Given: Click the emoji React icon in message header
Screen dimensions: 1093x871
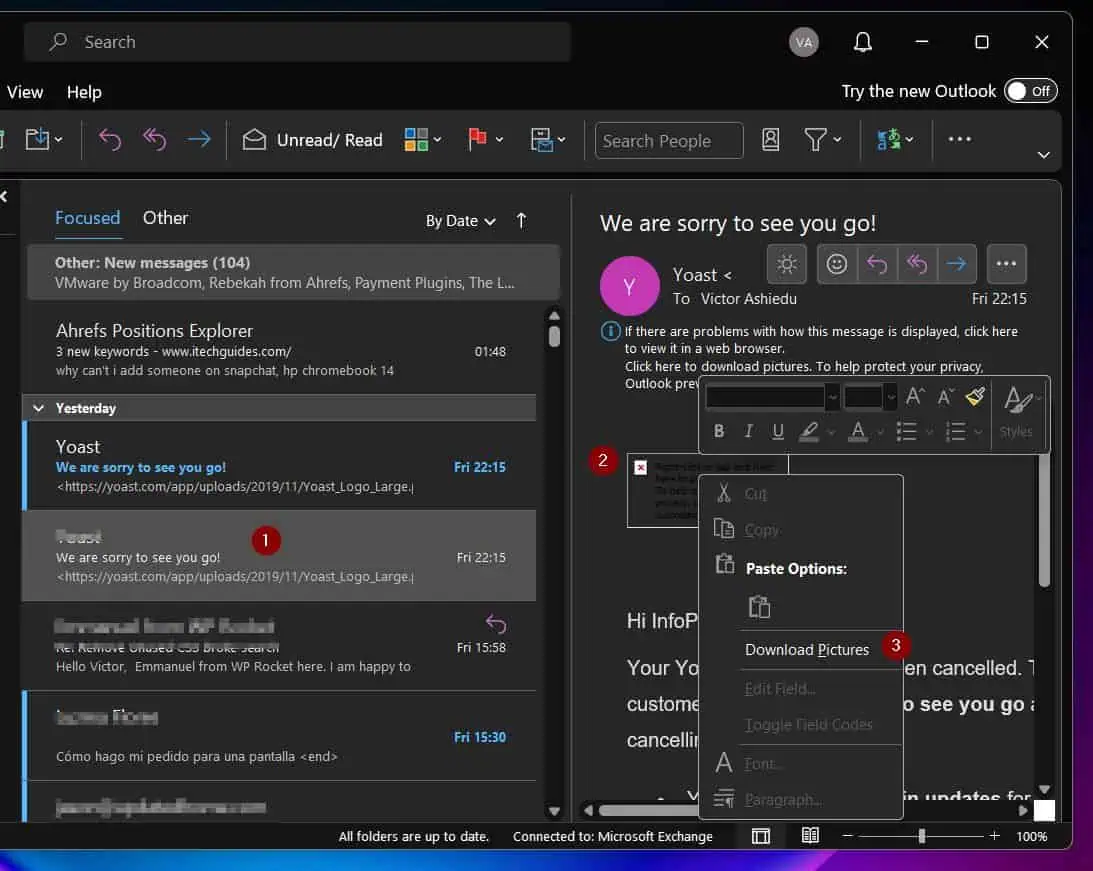Looking at the screenshot, I should pos(836,264).
